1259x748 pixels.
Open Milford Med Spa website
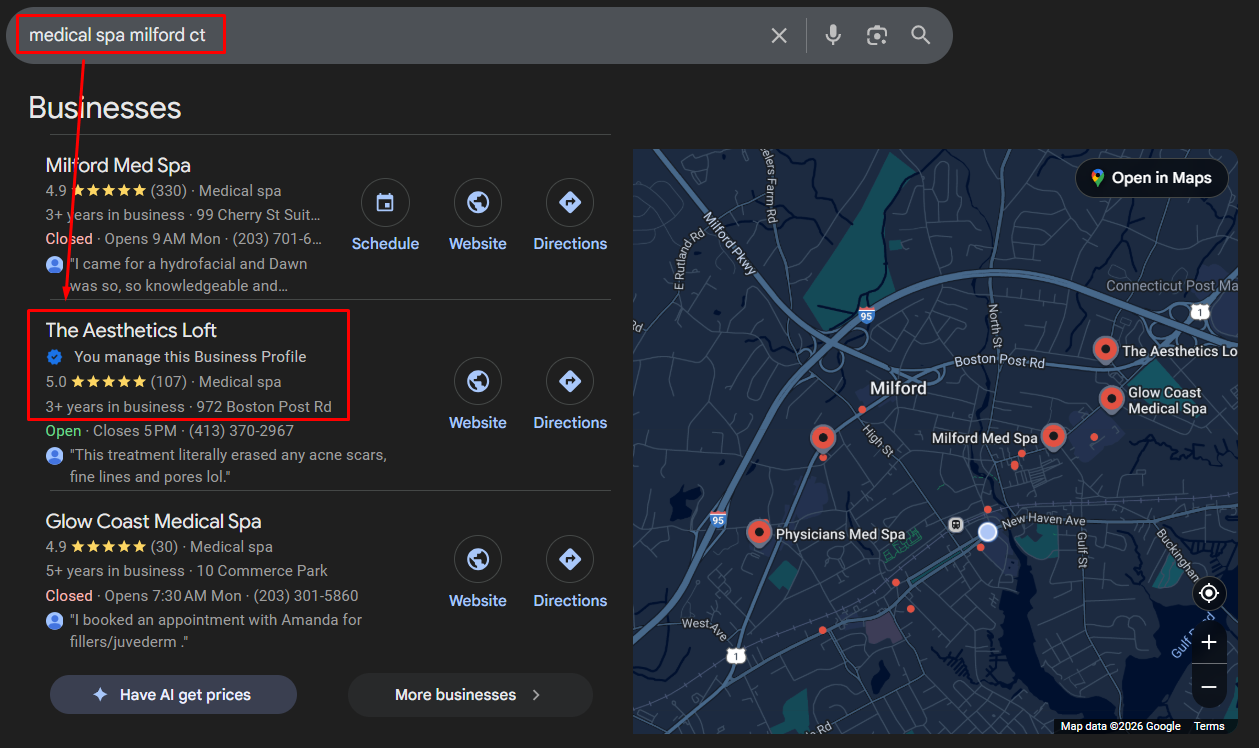click(478, 215)
